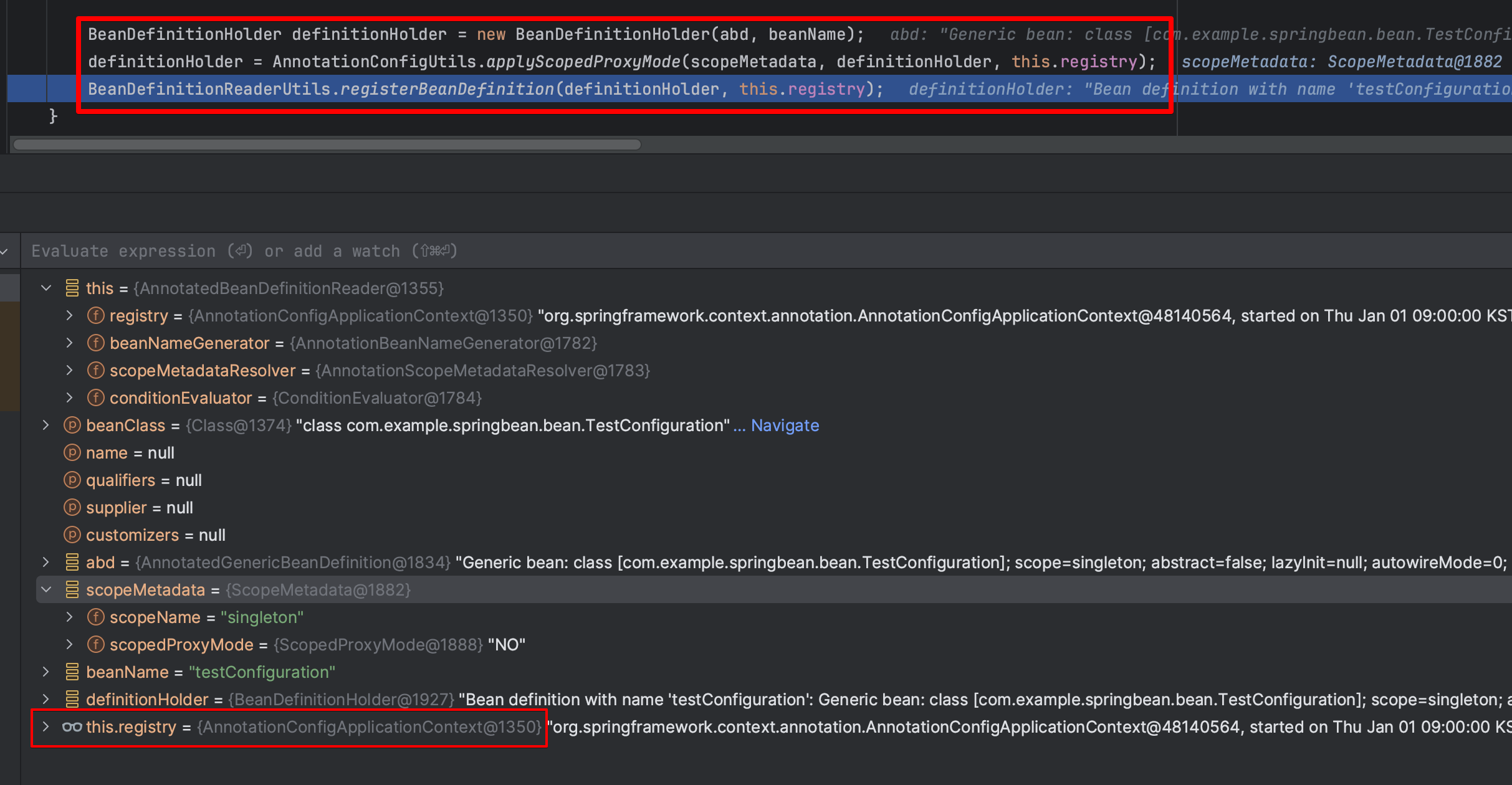Click the beanNameGenerator field icon

click(95, 343)
